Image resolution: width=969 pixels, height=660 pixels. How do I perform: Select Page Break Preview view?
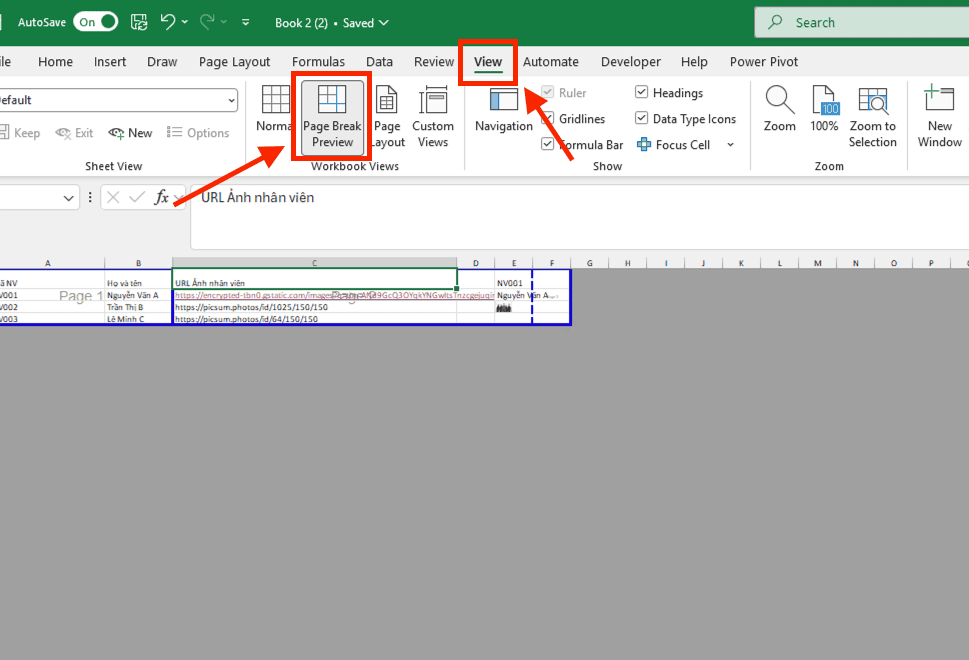[332, 116]
